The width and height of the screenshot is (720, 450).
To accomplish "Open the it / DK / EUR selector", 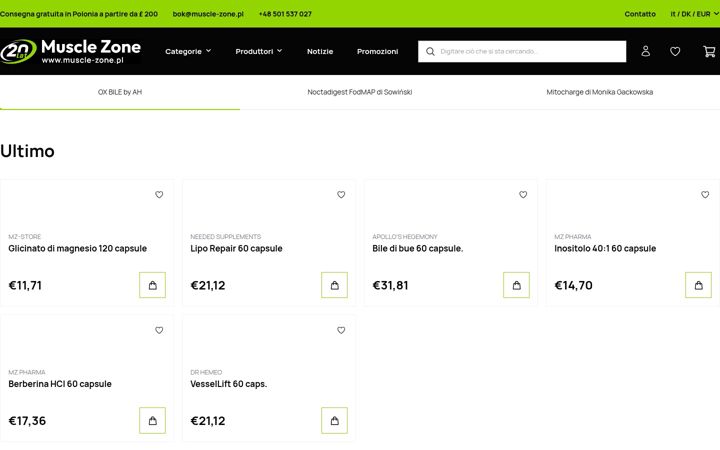I will point(694,14).
